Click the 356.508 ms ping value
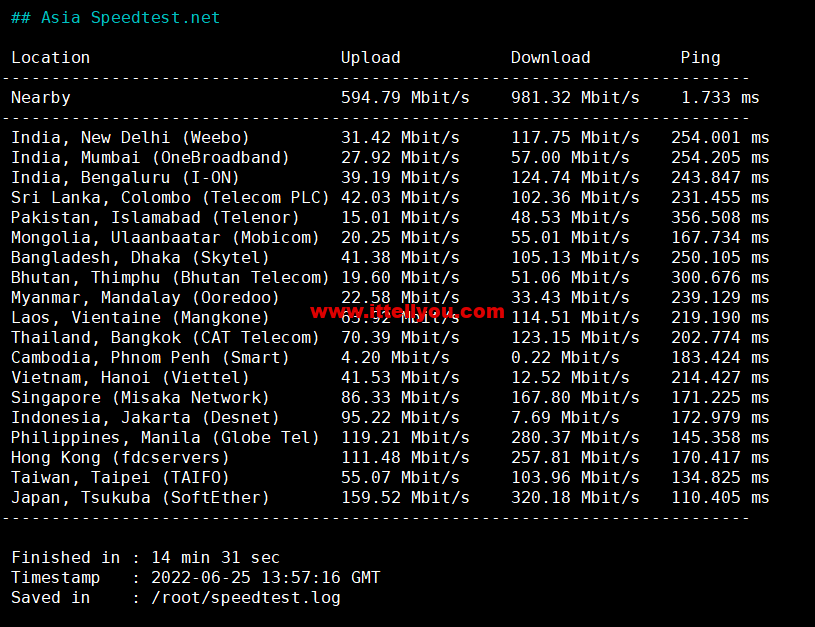The height and width of the screenshot is (627, 815). tap(720, 218)
